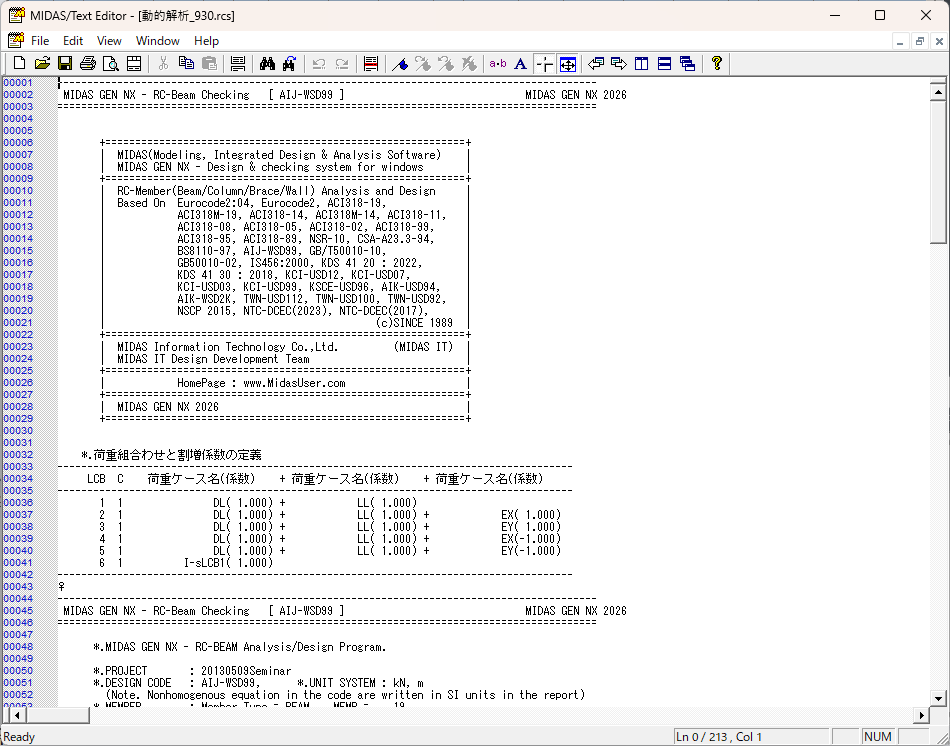
Task: Save the document with floppy disk icon
Action: (x=65, y=64)
